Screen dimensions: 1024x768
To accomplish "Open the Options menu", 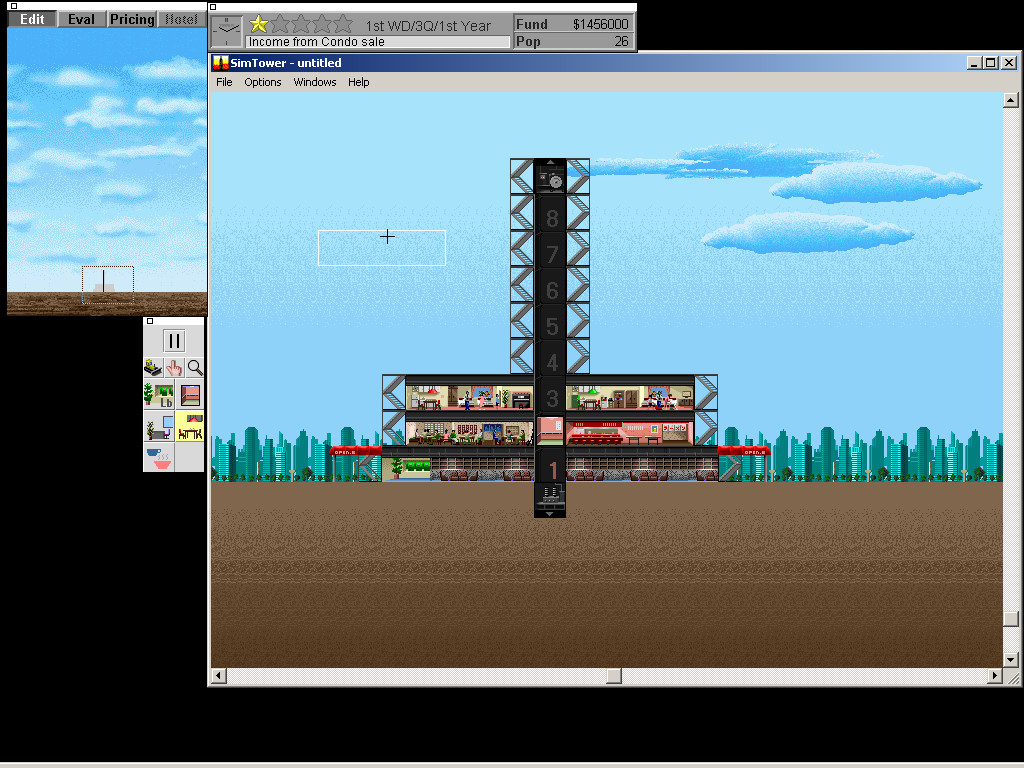I will pyautogui.click(x=263, y=82).
